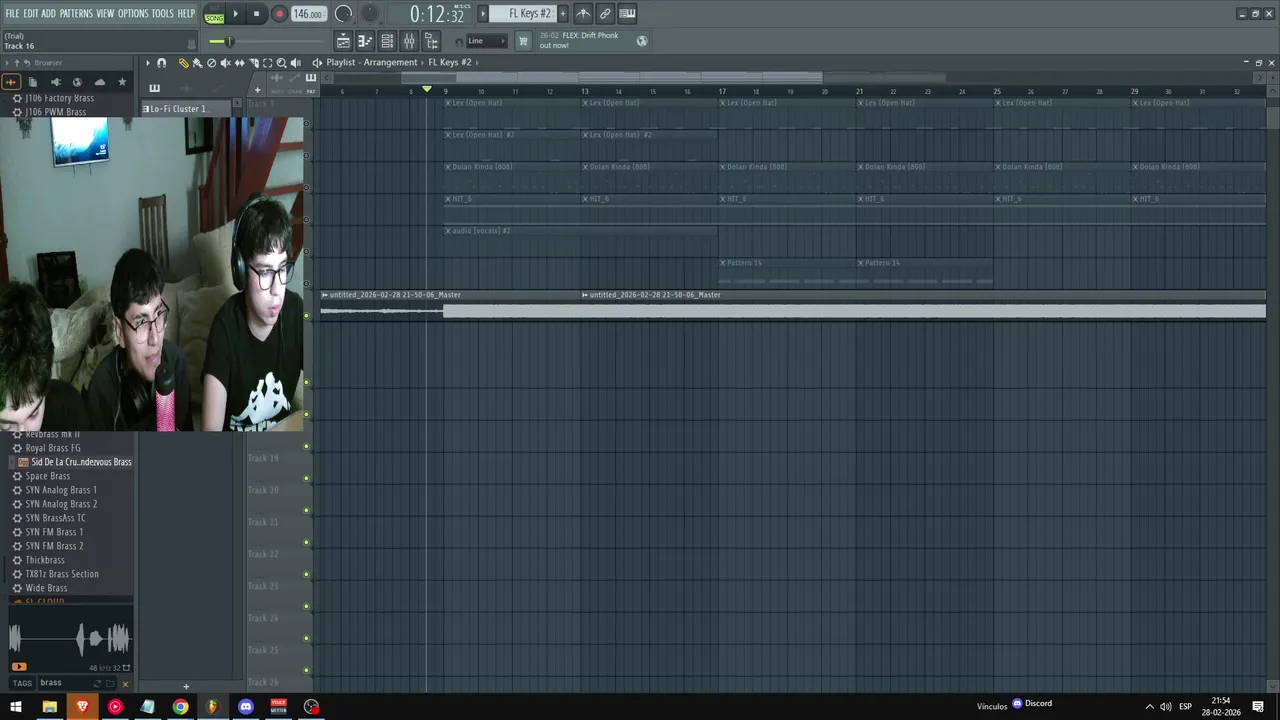Toggle the typing keyboard to piano icon

tap(627, 14)
